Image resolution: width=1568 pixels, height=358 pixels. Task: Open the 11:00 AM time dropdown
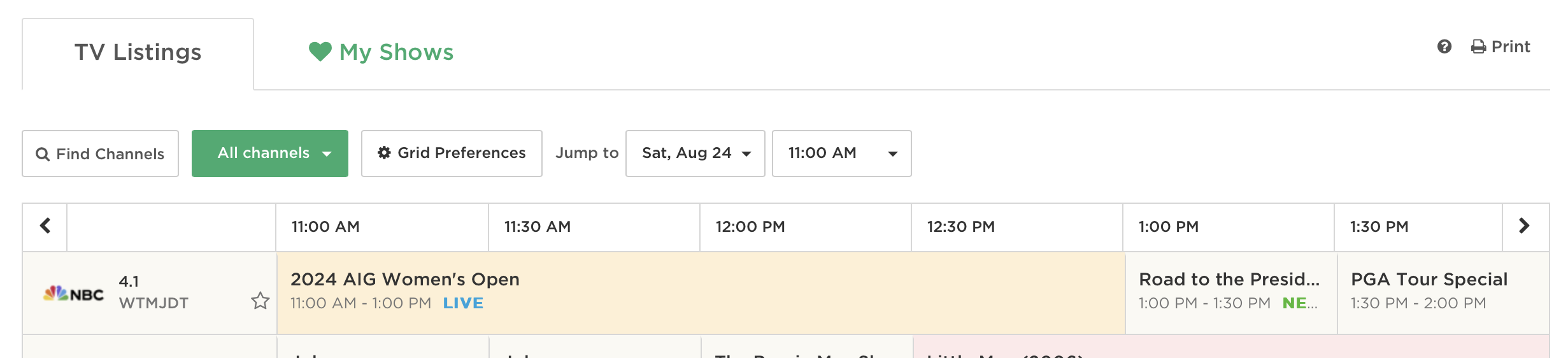[x=841, y=154]
